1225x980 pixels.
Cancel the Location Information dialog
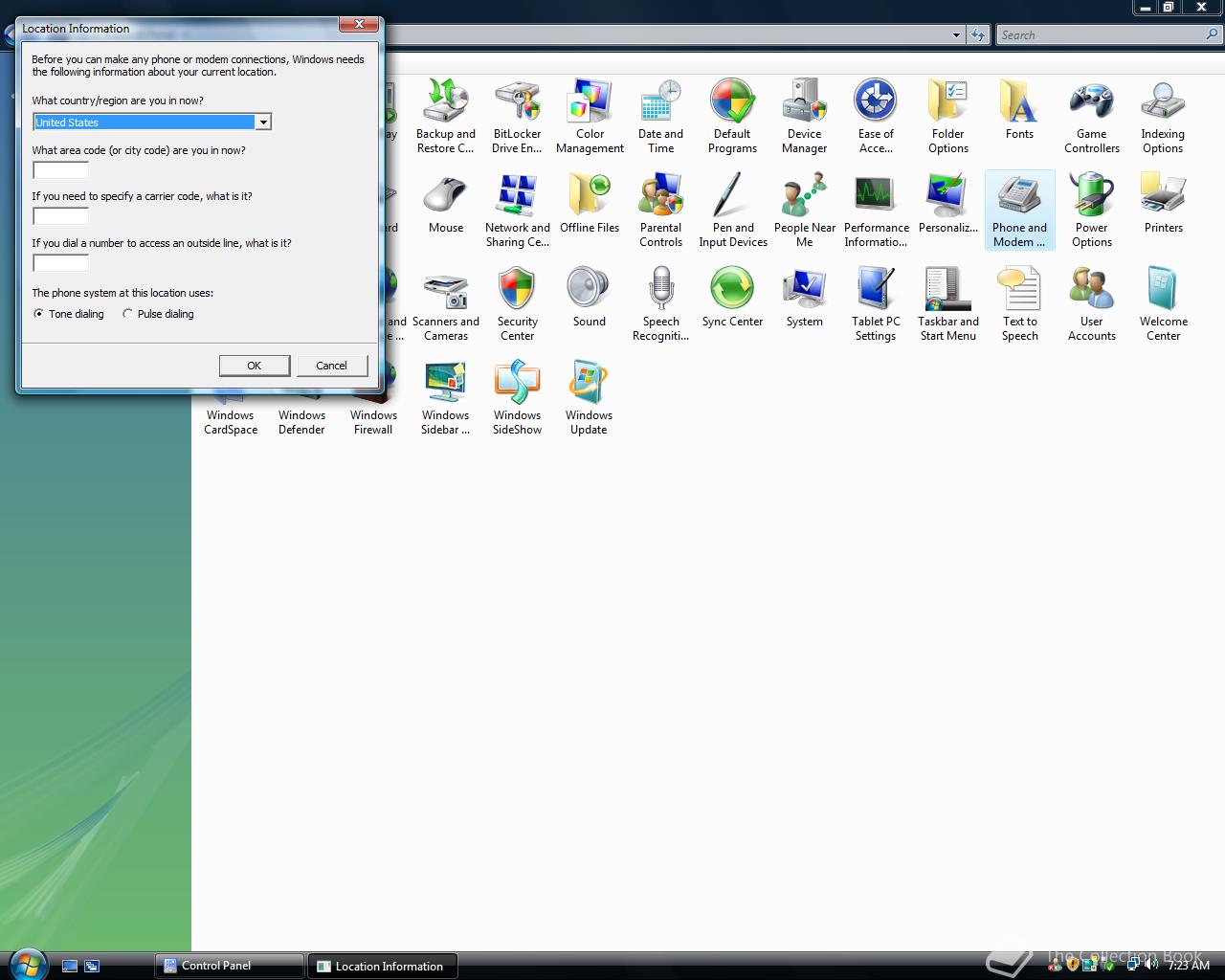pos(332,366)
